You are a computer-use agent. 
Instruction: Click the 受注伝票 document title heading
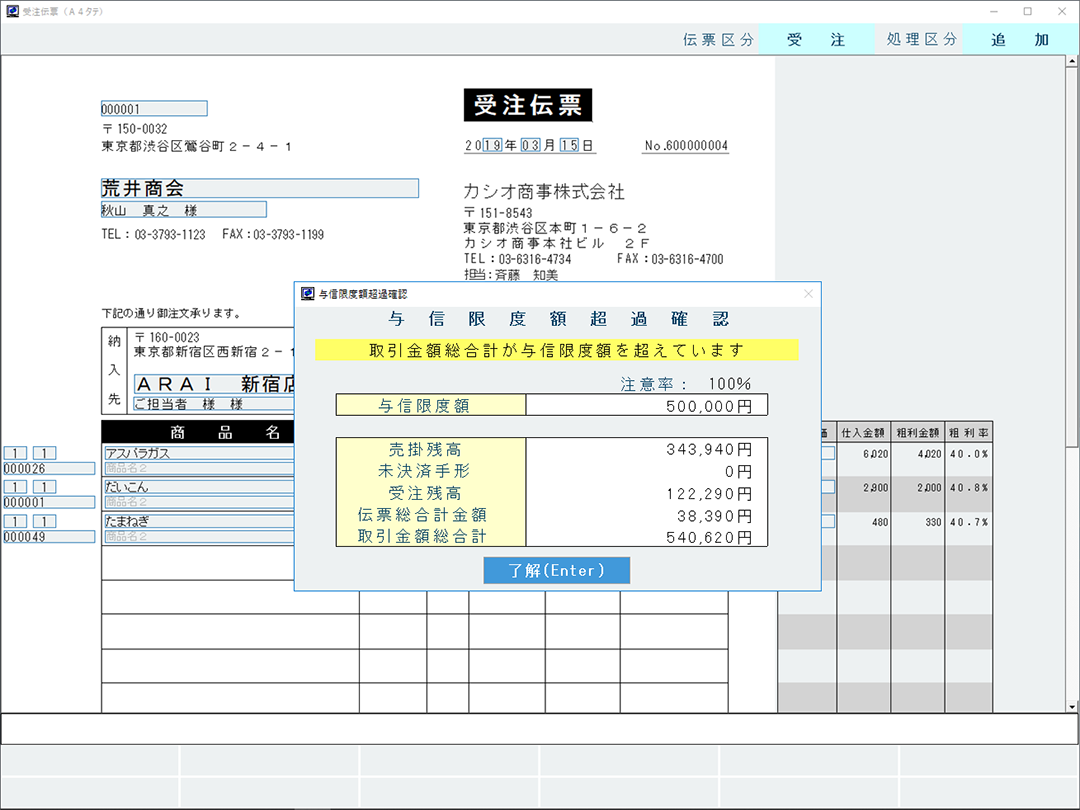(x=528, y=105)
